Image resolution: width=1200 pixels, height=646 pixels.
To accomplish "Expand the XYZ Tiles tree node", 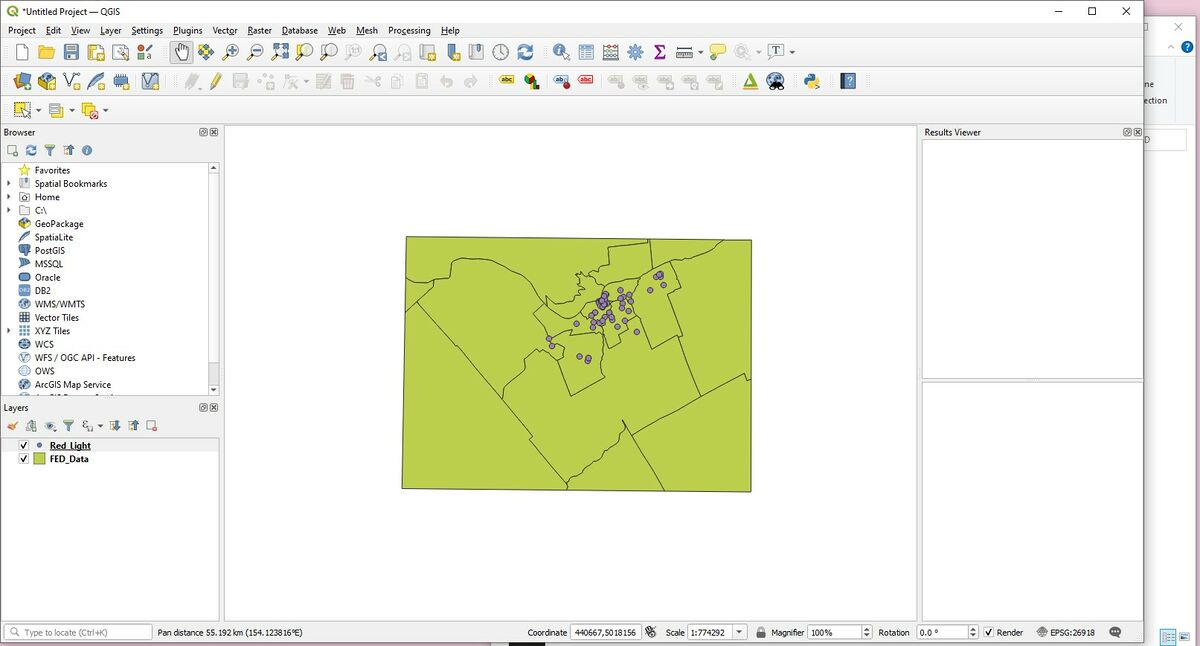I will tap(9, 331).
